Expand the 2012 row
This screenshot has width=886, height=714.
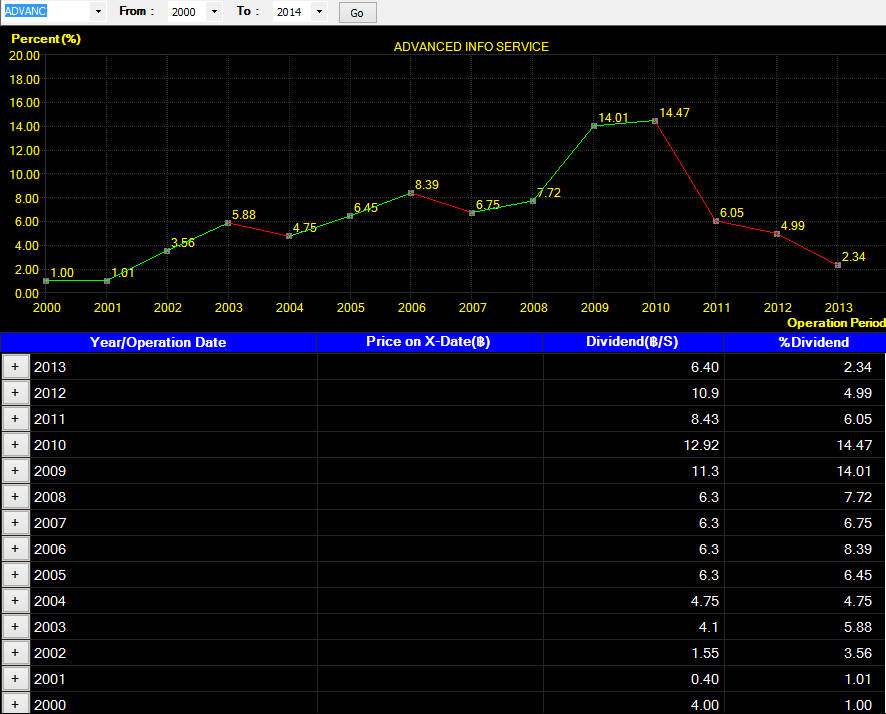15,393
